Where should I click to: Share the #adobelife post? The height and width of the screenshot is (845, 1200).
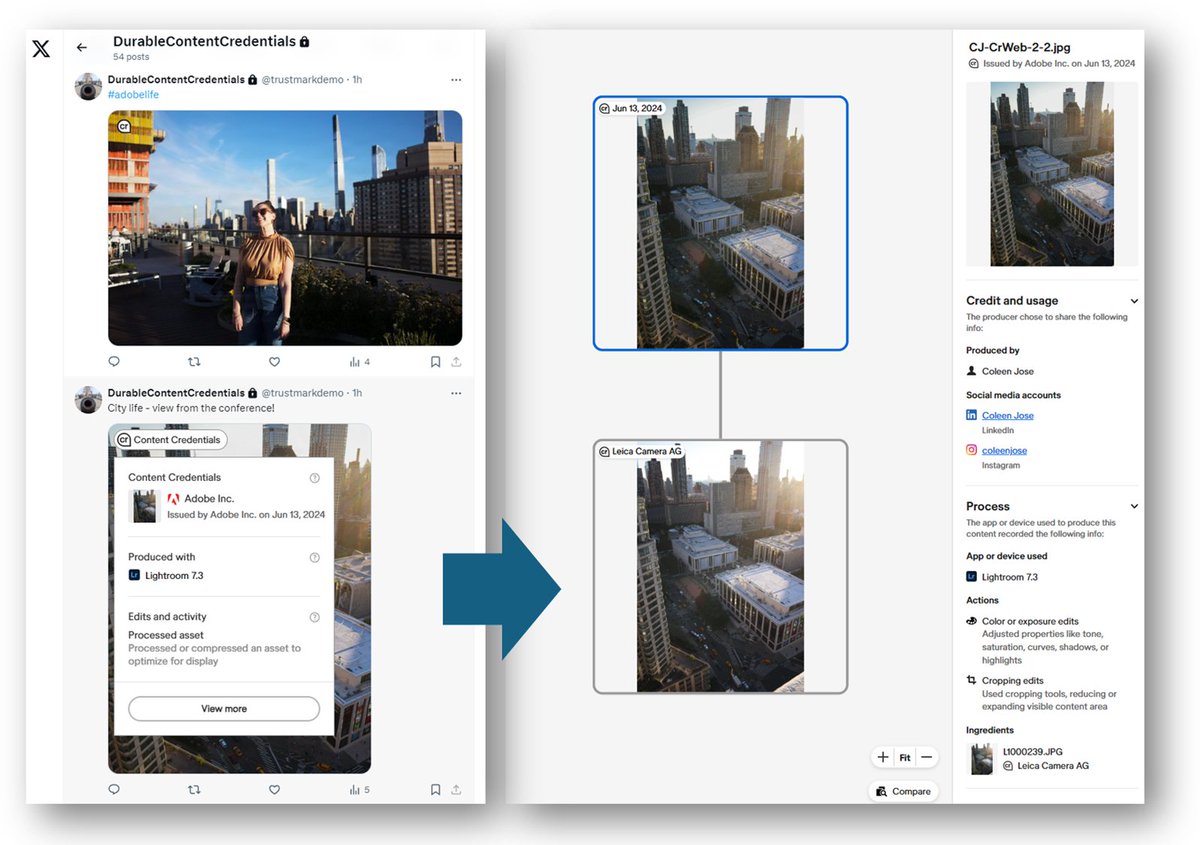[x=456, y=362]
